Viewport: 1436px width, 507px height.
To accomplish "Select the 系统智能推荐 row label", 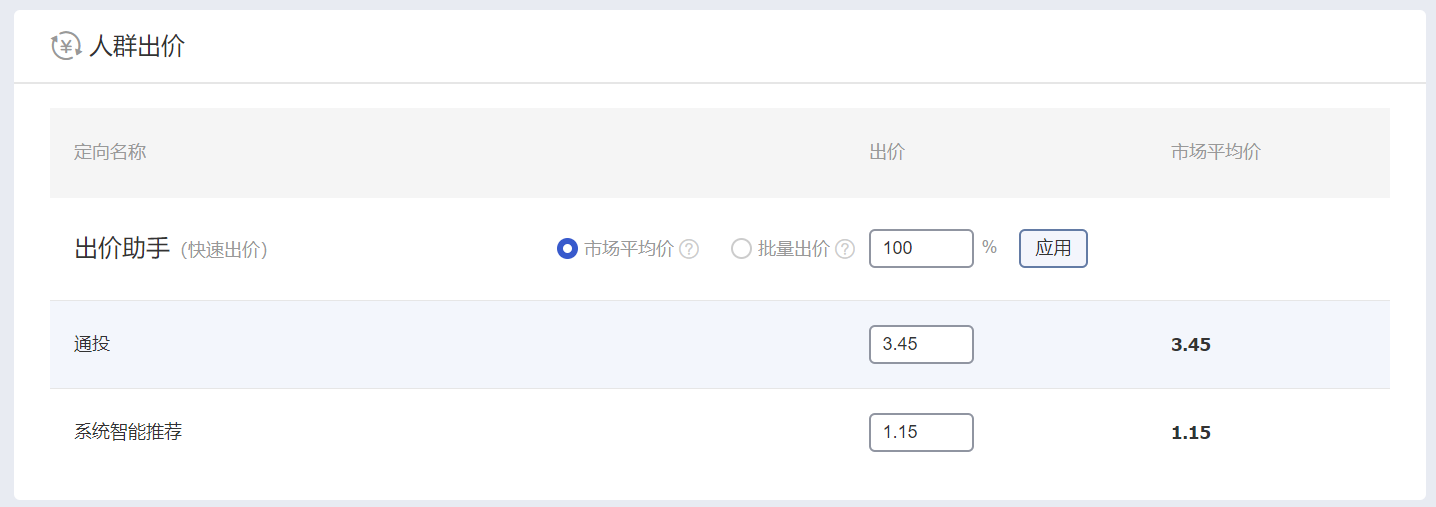I will (128, 432).
